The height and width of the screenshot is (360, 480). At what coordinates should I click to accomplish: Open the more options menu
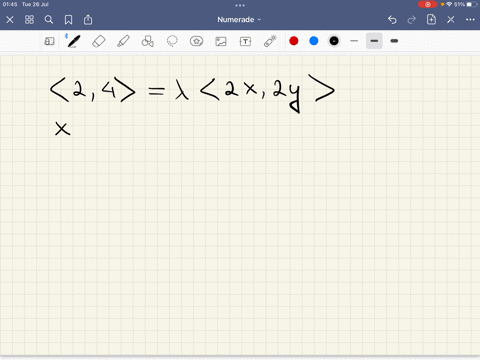470,20
